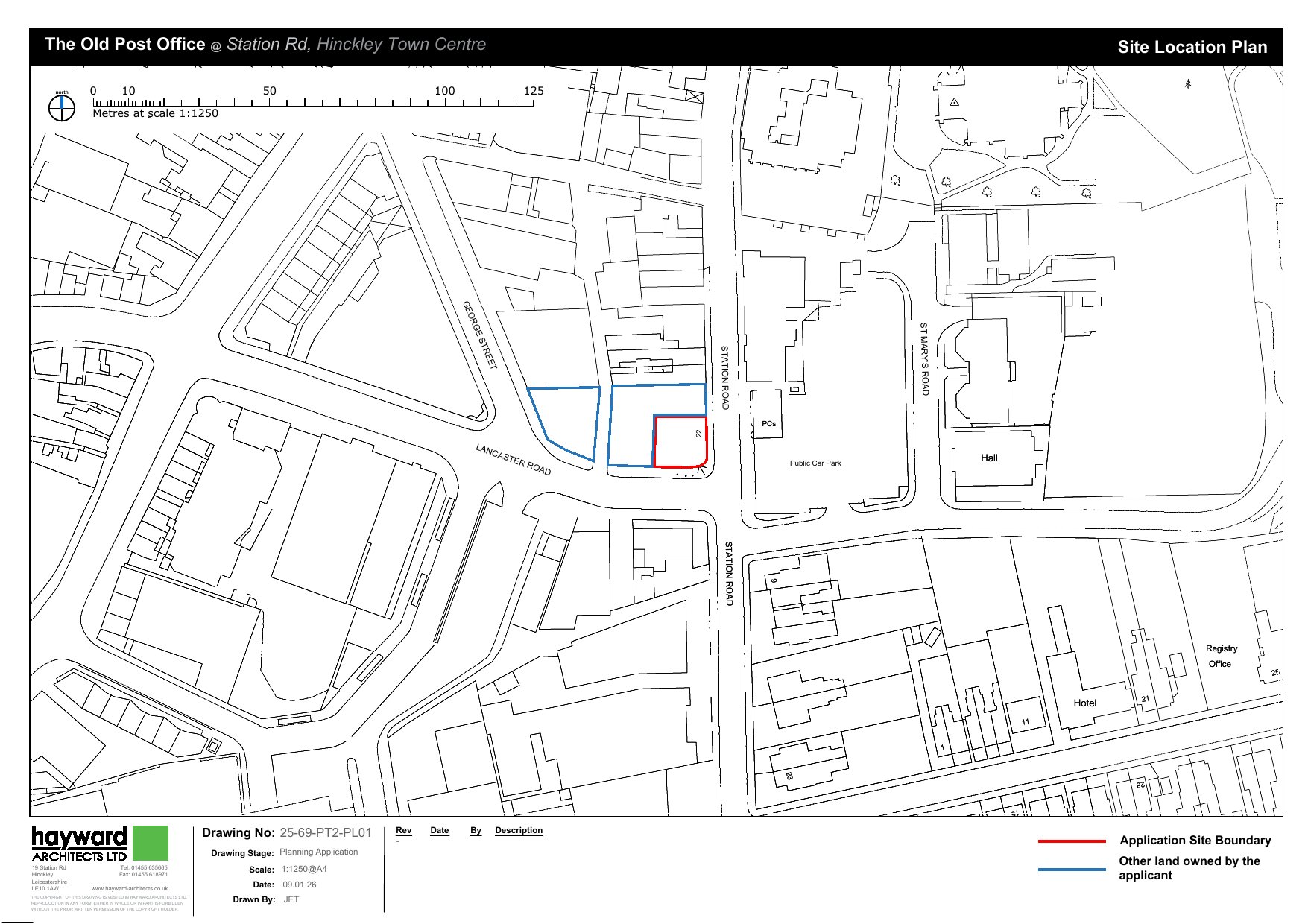Click the Hotel label on the map
This screenshot has width=1308, height=924.
click(1084, 703)
